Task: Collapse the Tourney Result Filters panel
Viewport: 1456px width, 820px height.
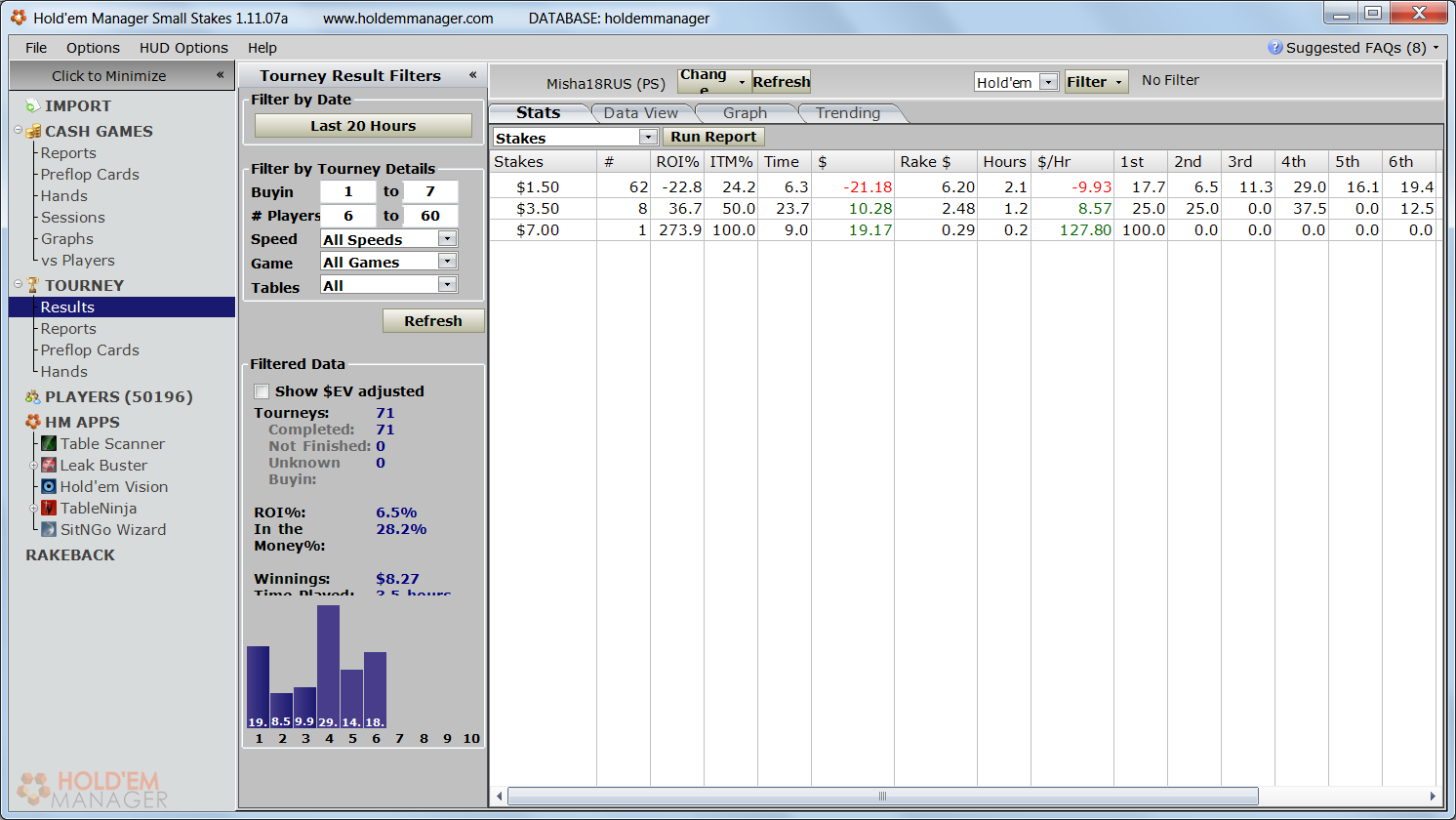Action: coord(472,75)
